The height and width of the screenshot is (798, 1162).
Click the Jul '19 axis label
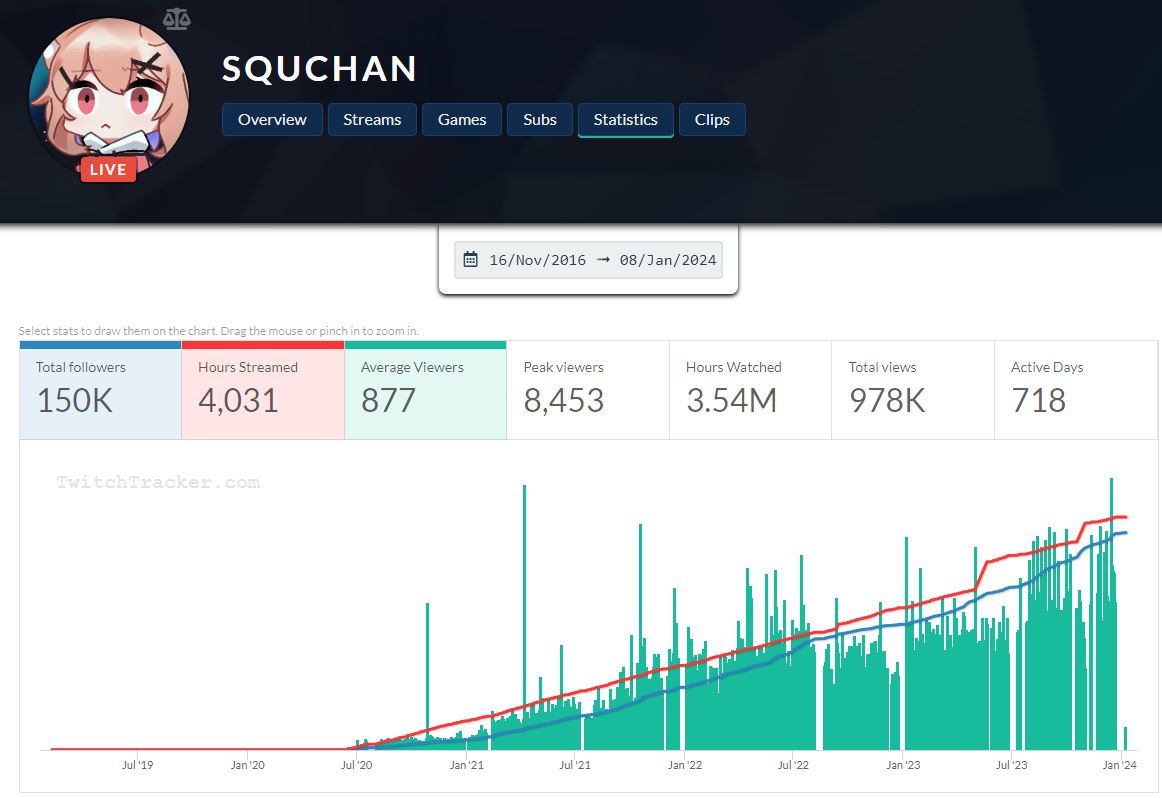[138, 765]
